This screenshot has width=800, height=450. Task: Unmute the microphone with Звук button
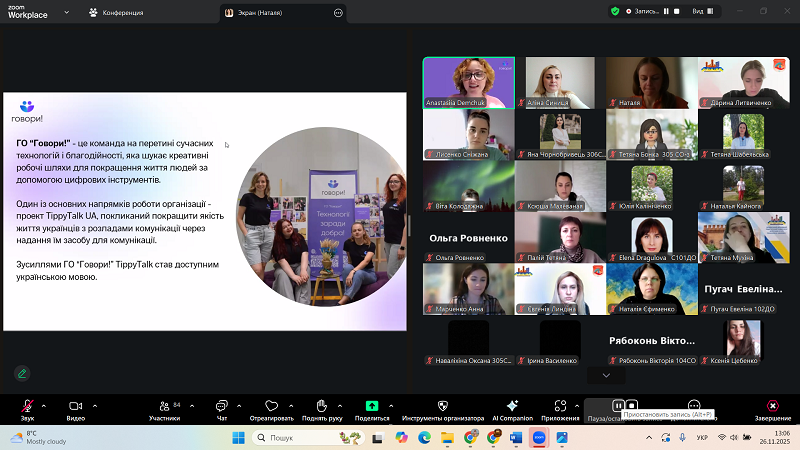coord(26,406)
